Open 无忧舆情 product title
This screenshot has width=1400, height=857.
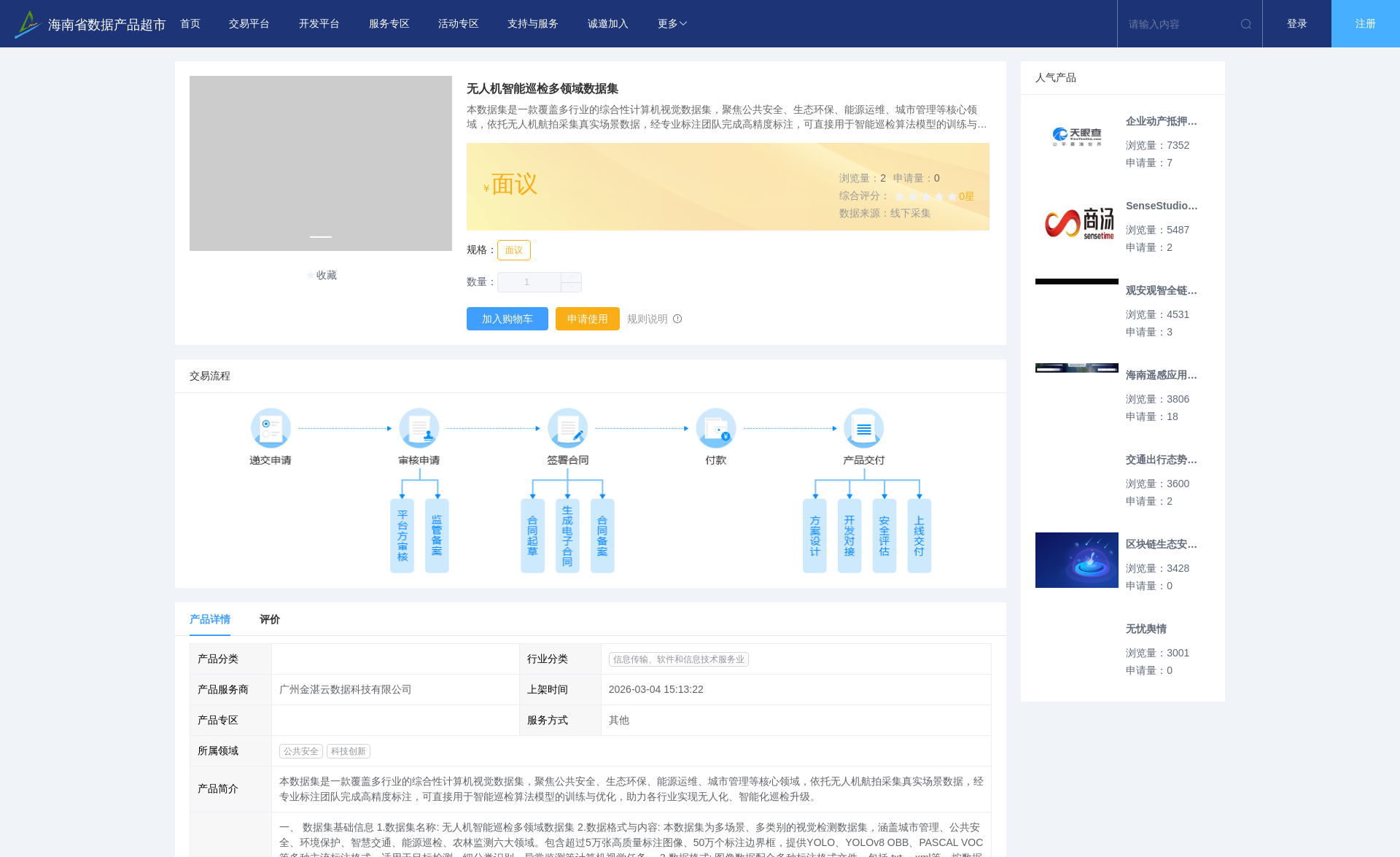tap(1146, 629)
